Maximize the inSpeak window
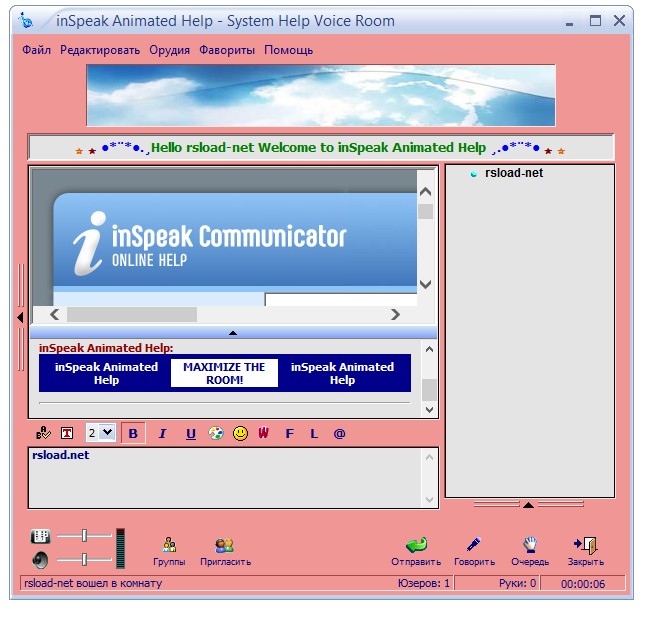This screenshot has width=649, height=617. click(x=595, y=20)
